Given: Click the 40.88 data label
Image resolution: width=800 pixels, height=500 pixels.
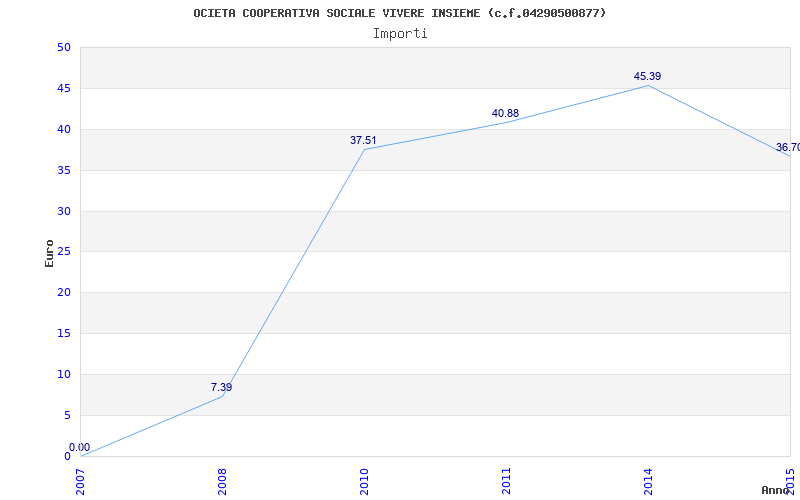Looking at the screenshot, I should (x=505, y=113).
